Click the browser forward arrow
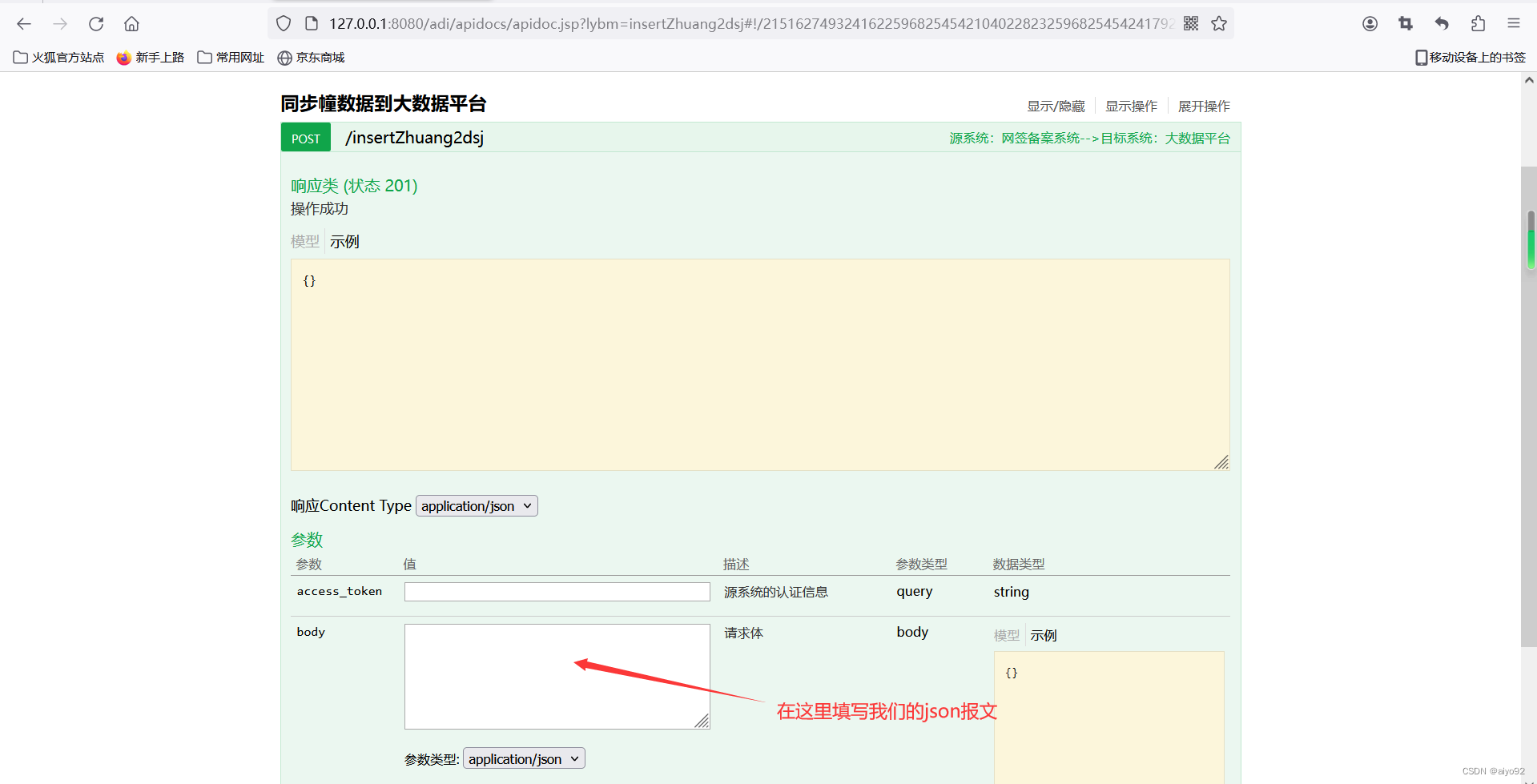The width and height of the screenshot is (1537, 784). [x=60, y=24]
